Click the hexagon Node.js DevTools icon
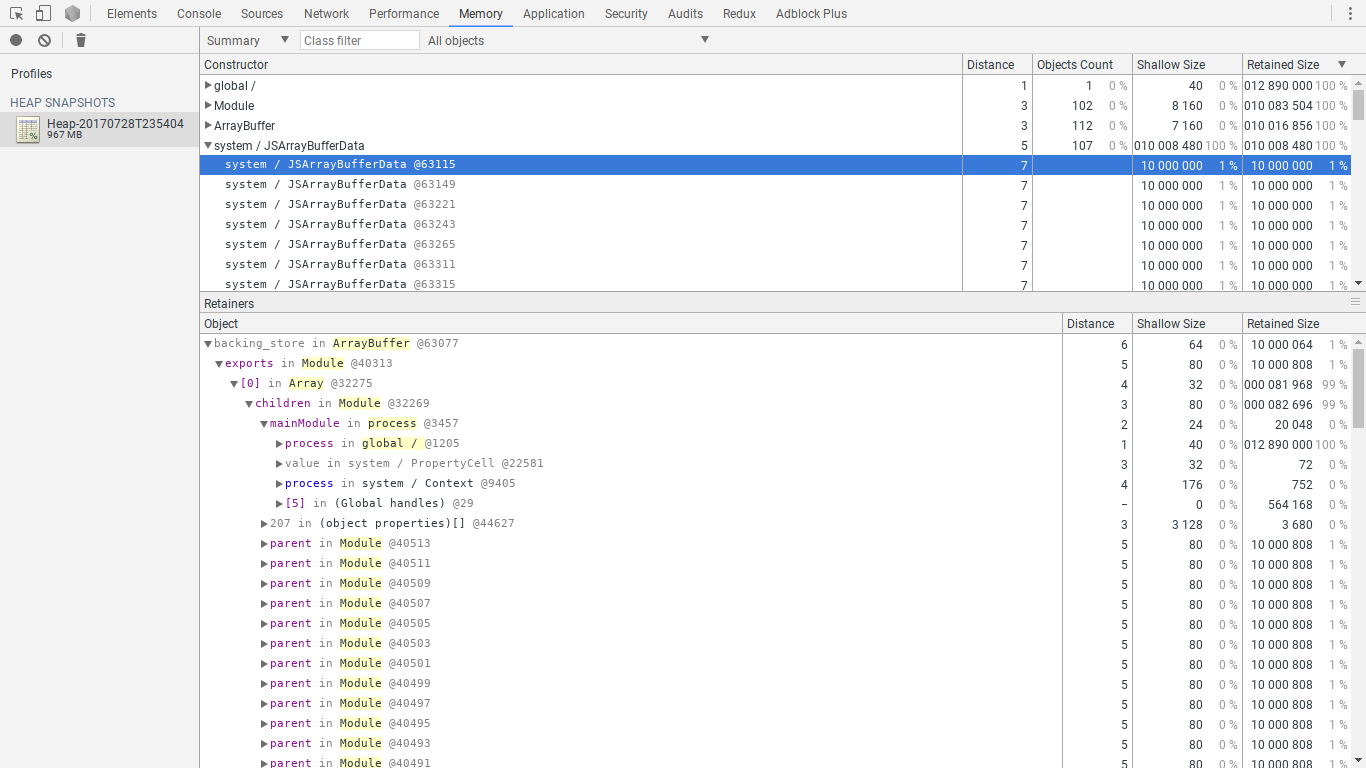 72,13
